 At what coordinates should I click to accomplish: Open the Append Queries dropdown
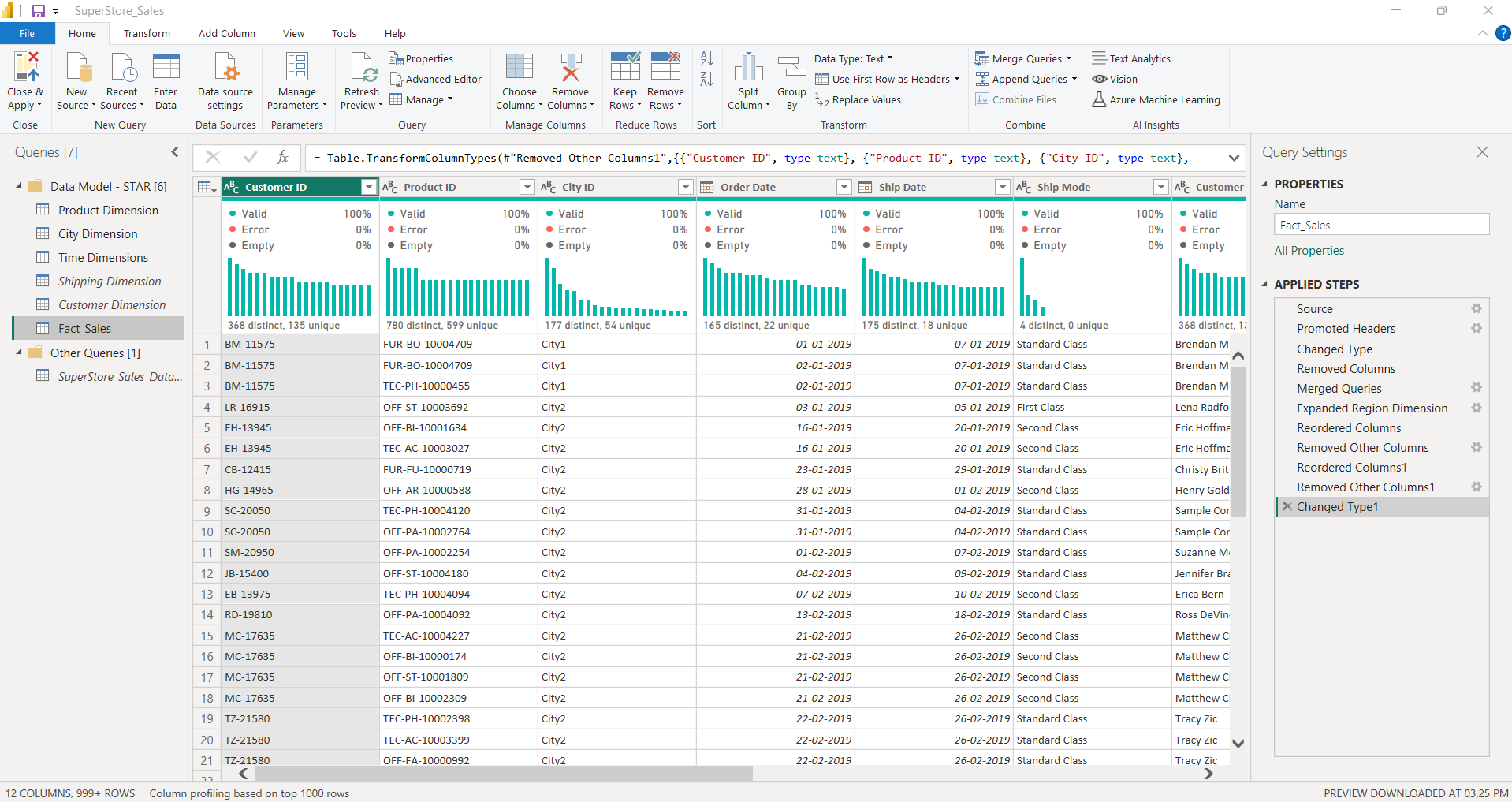click(x=1026, y=79)
